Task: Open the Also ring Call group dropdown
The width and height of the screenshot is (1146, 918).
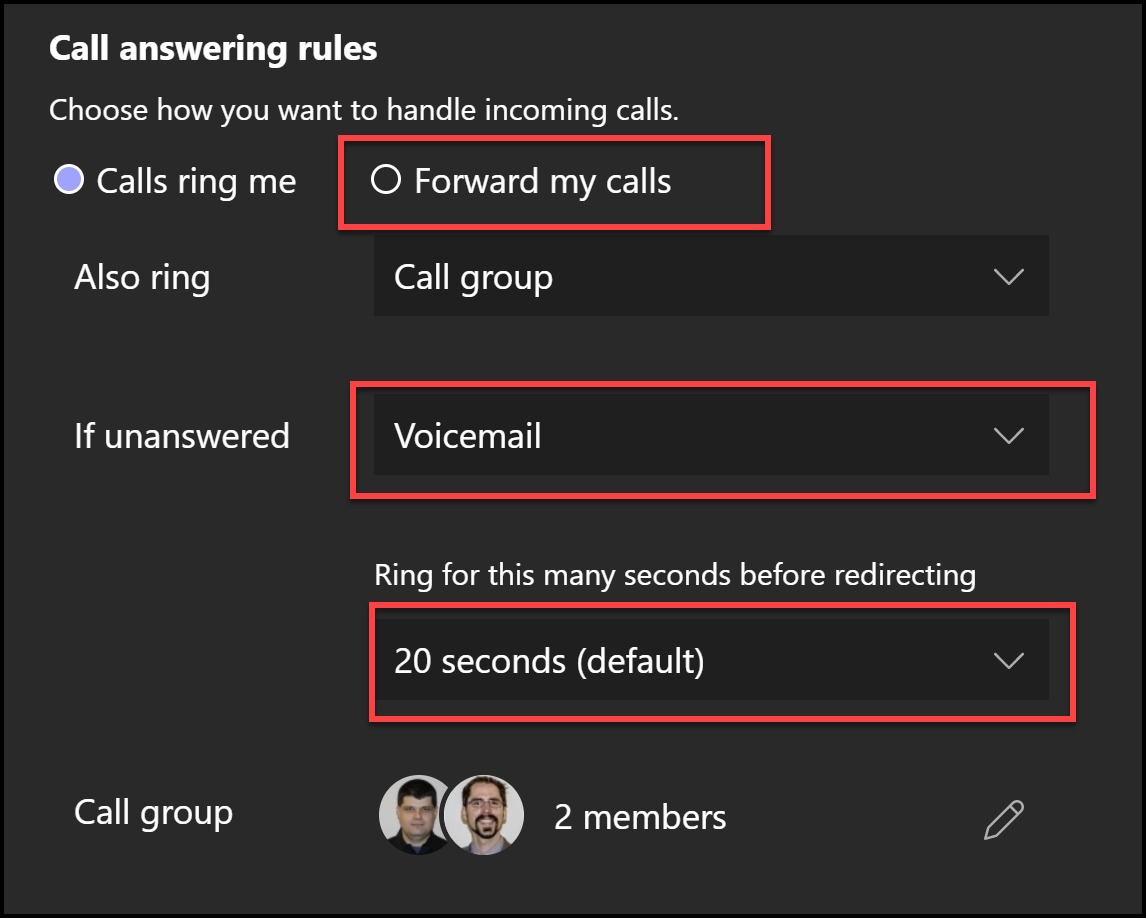Action: [x=711, y=276]
